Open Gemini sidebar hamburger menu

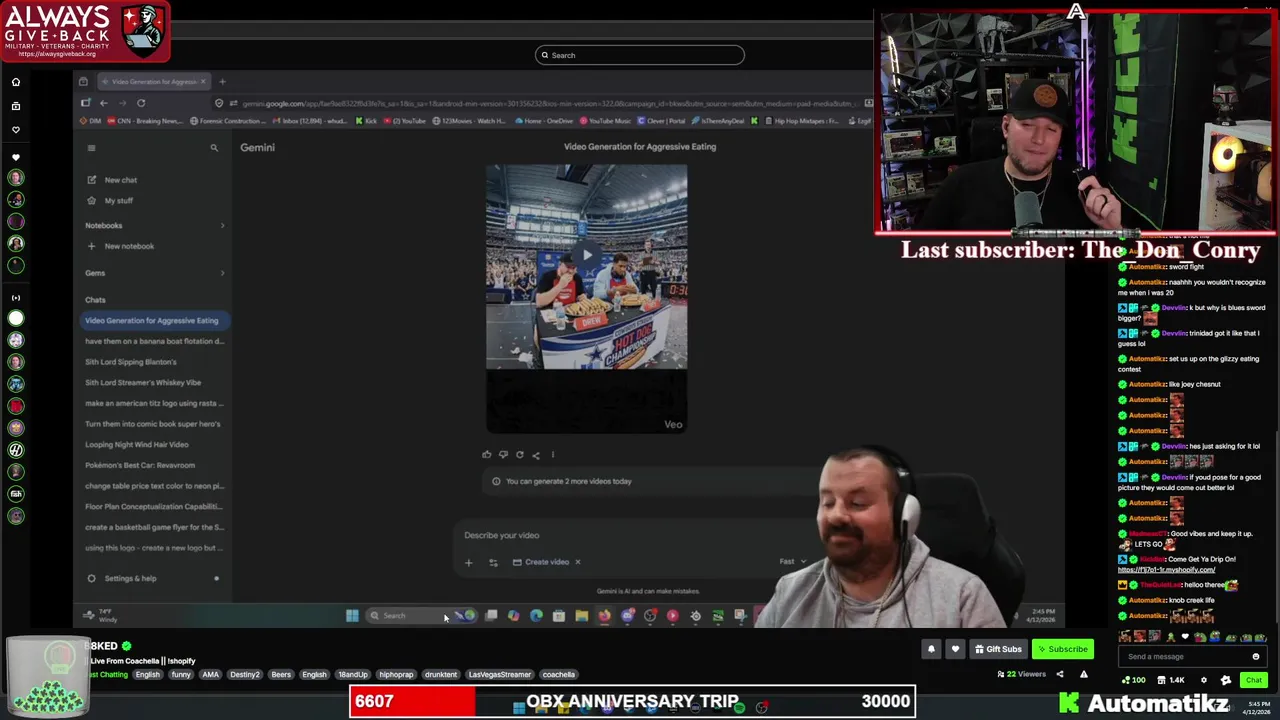coord(91,148)
